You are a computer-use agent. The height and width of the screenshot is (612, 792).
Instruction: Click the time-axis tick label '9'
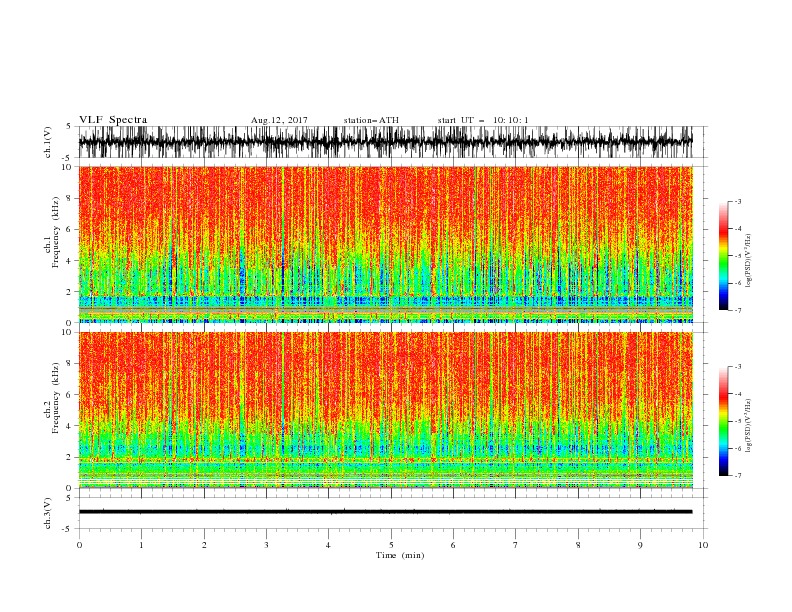tap(640, 545)
